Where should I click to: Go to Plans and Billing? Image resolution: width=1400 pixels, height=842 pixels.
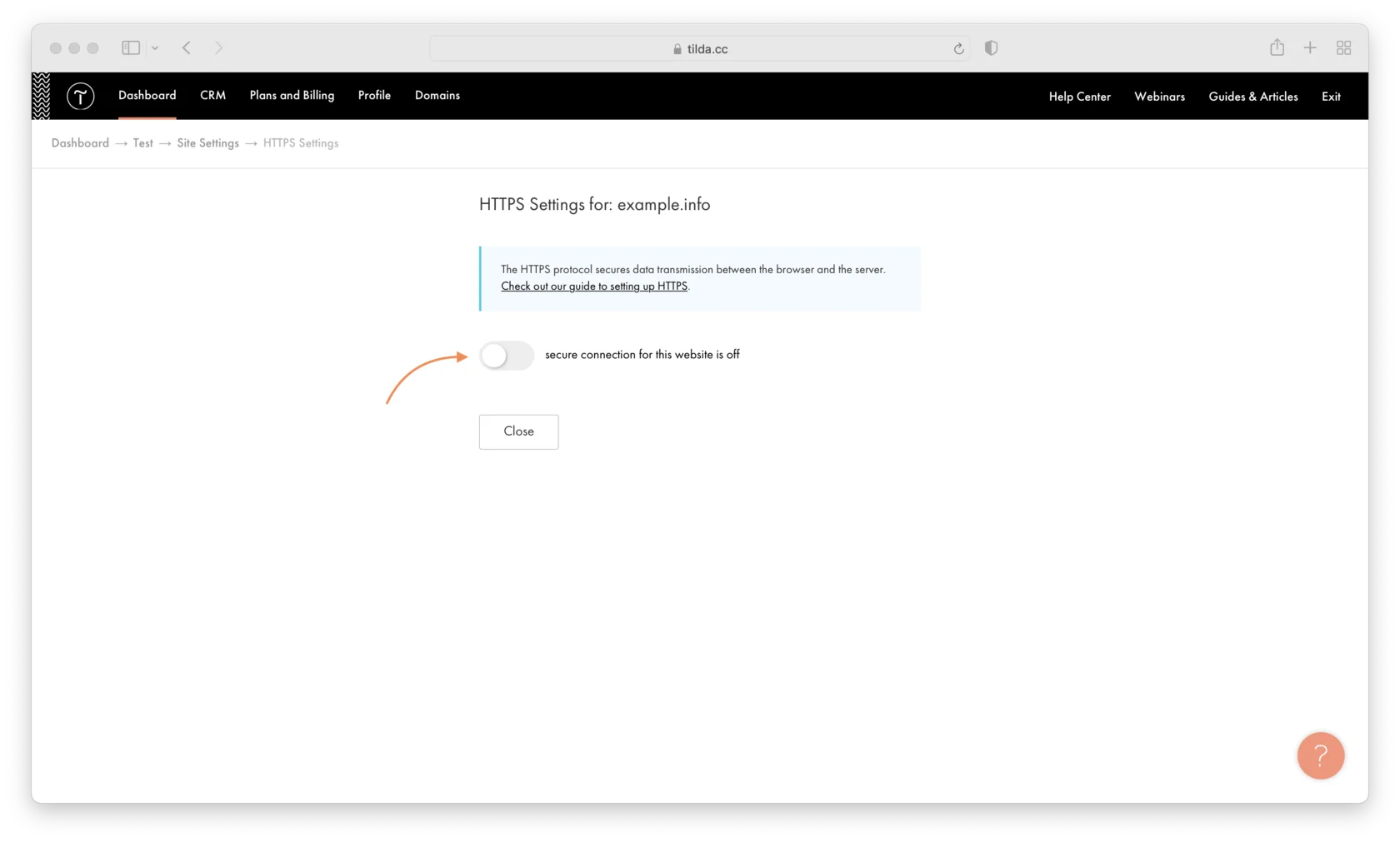click(x=292, y=96)
